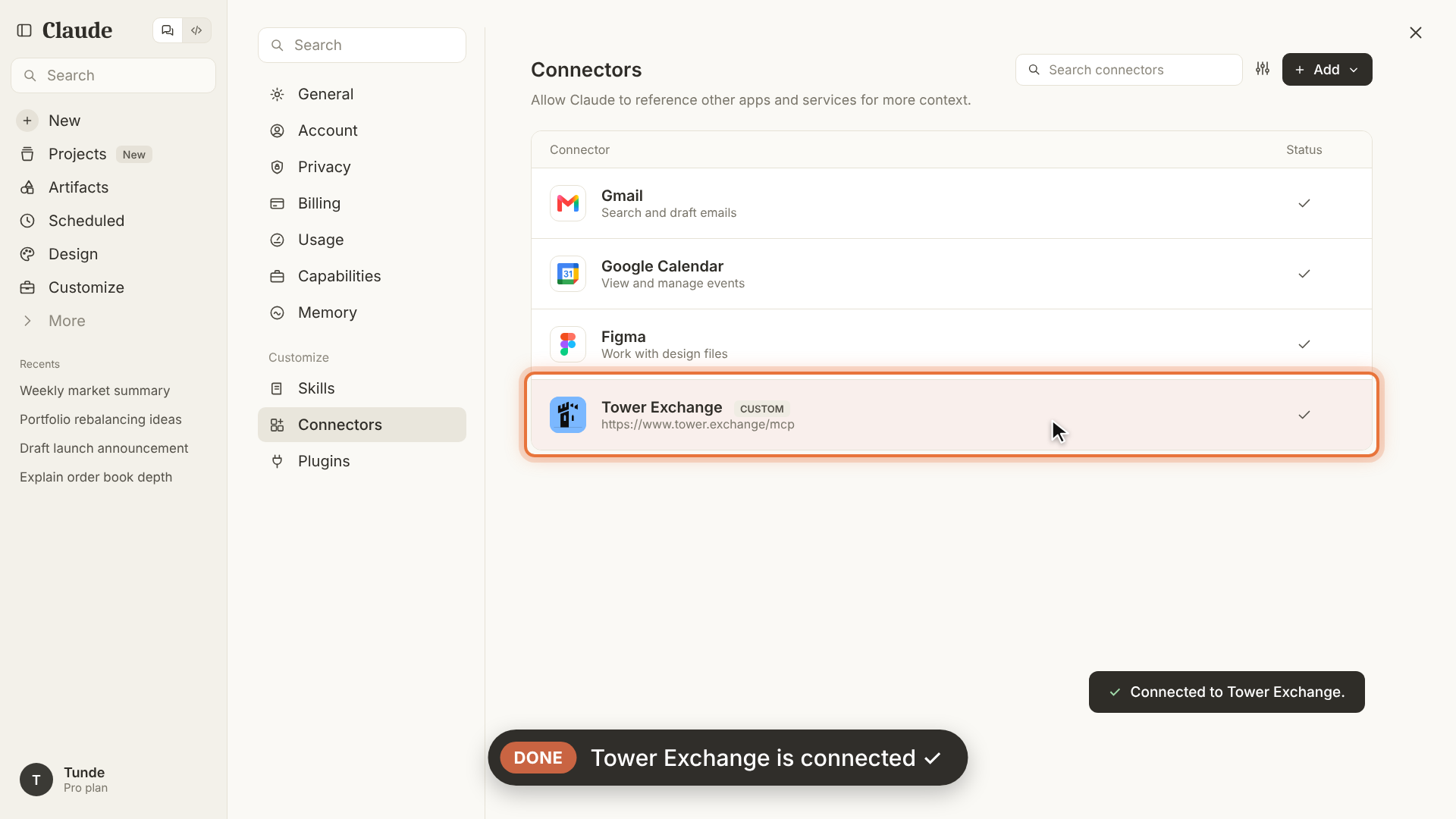Open Privacy settings
The width and height of the screenshot is (1456, 819).
tap(362, 167)
